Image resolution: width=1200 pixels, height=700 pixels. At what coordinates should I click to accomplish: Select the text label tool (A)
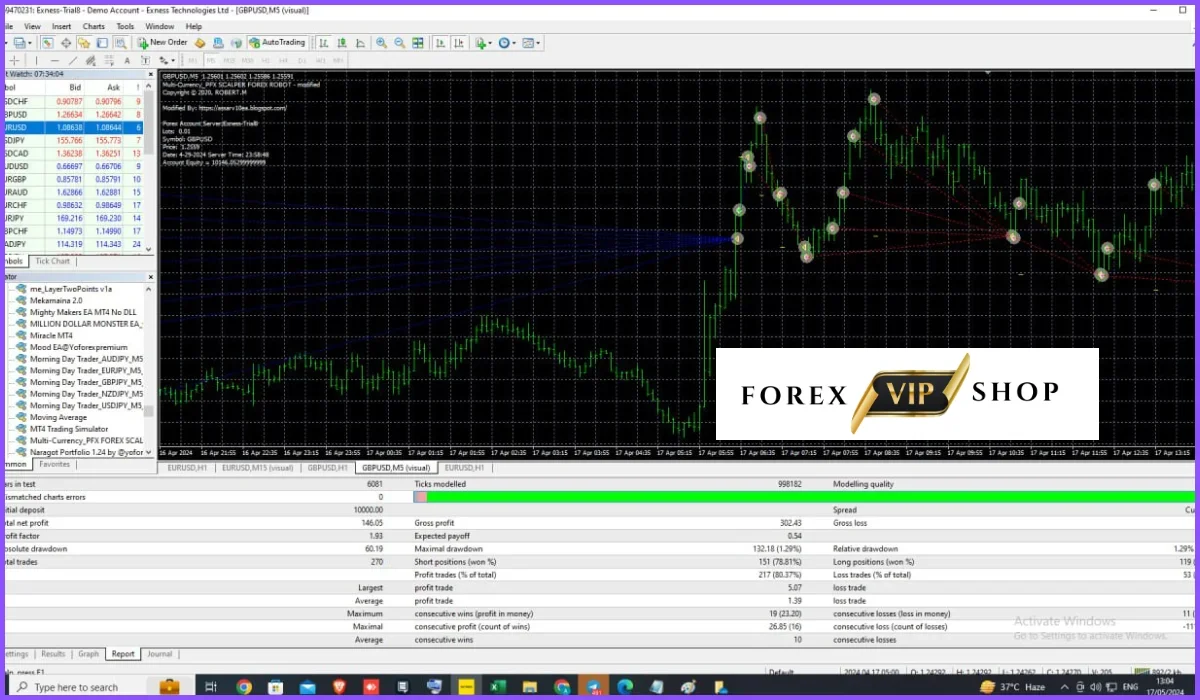pyautogui.click(x=127, y=60)
